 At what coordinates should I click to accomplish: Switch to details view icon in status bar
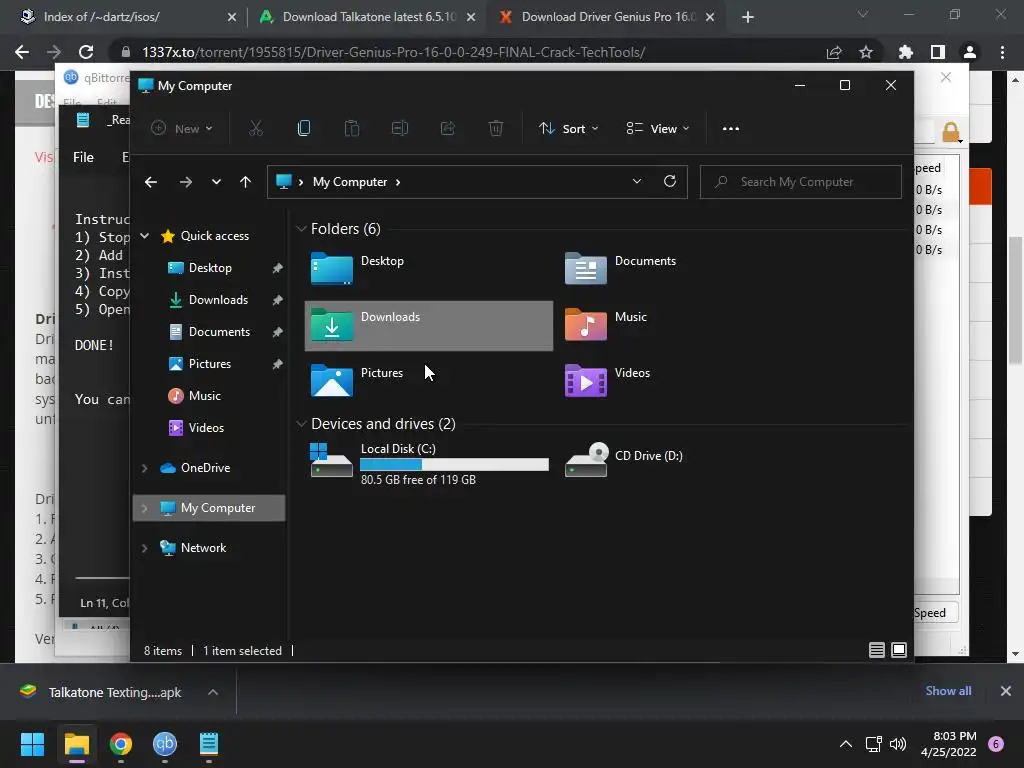(x=877, y=650)
